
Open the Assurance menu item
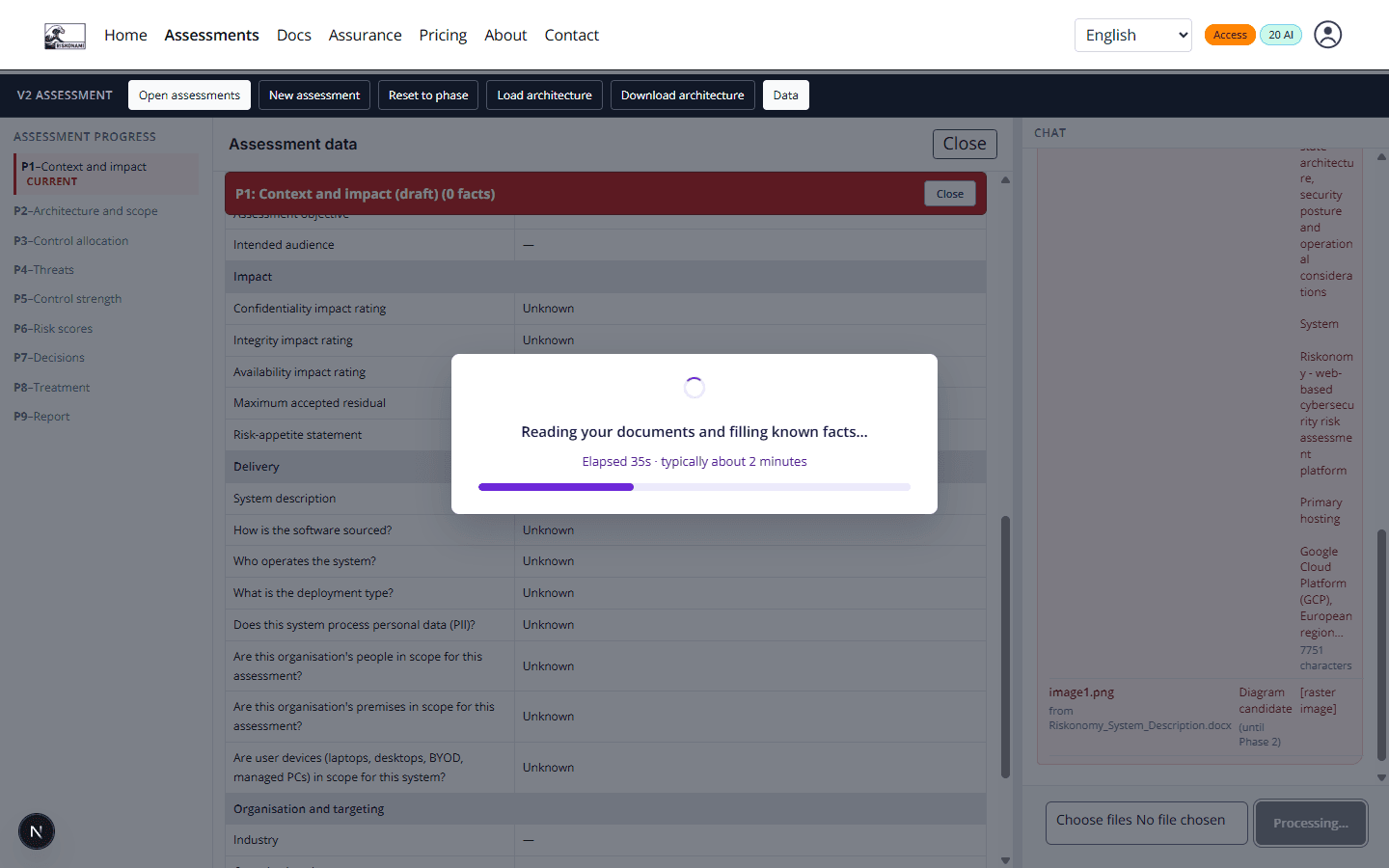tap(365, 36)
